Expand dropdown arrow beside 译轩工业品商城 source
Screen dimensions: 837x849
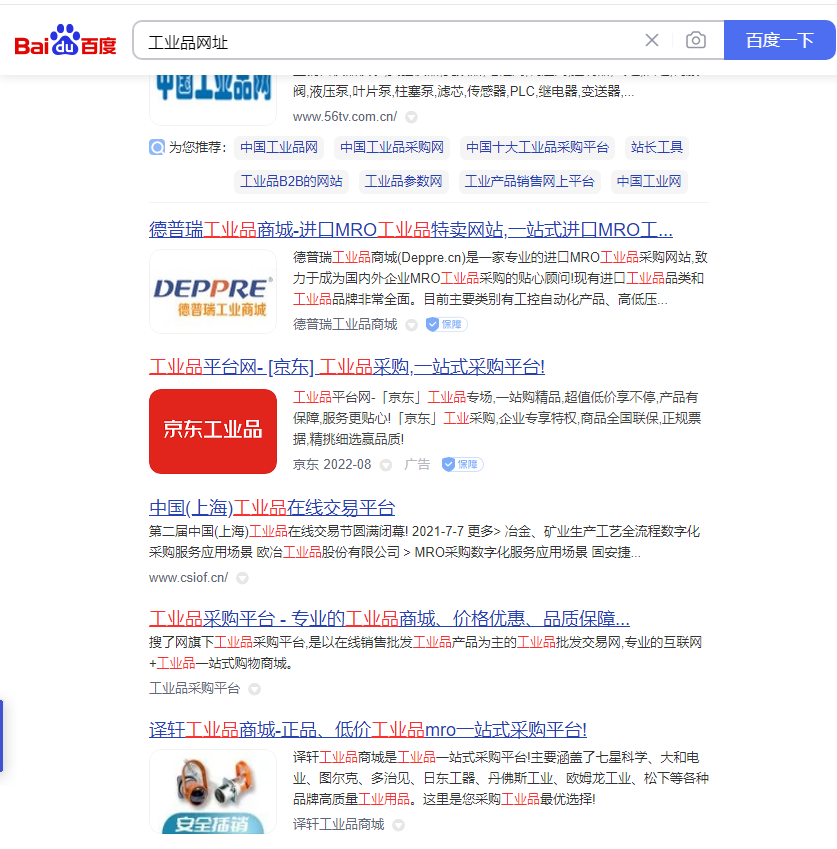coord(398,825)
